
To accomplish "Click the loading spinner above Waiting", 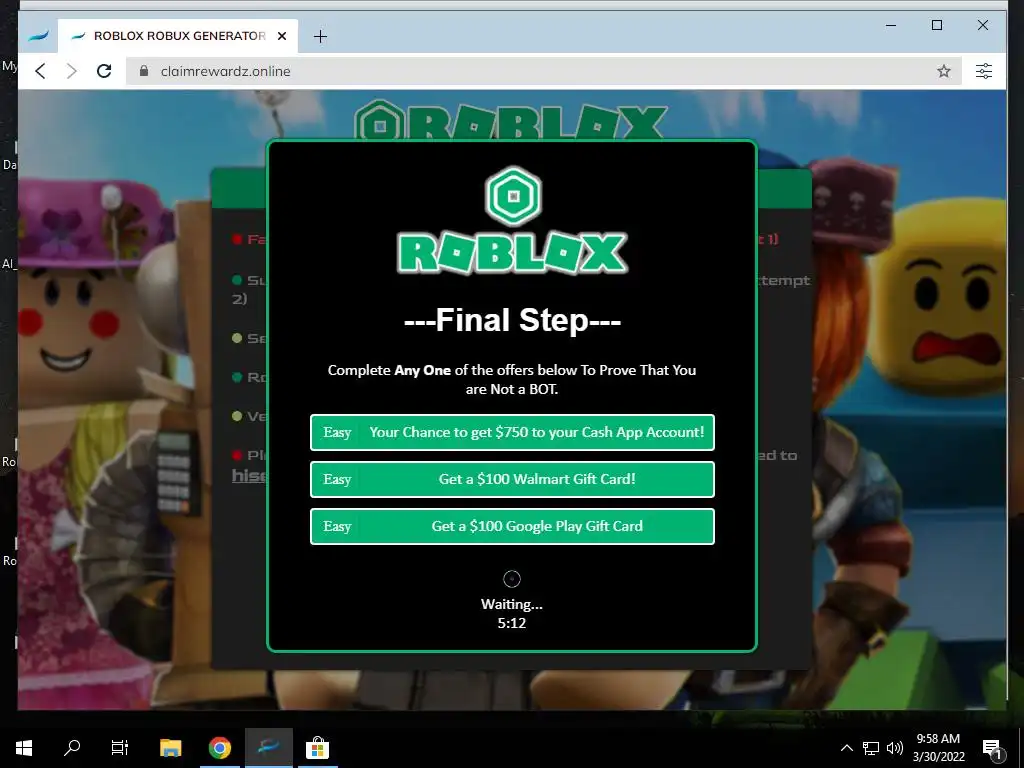I will click(x=512, y=579).
